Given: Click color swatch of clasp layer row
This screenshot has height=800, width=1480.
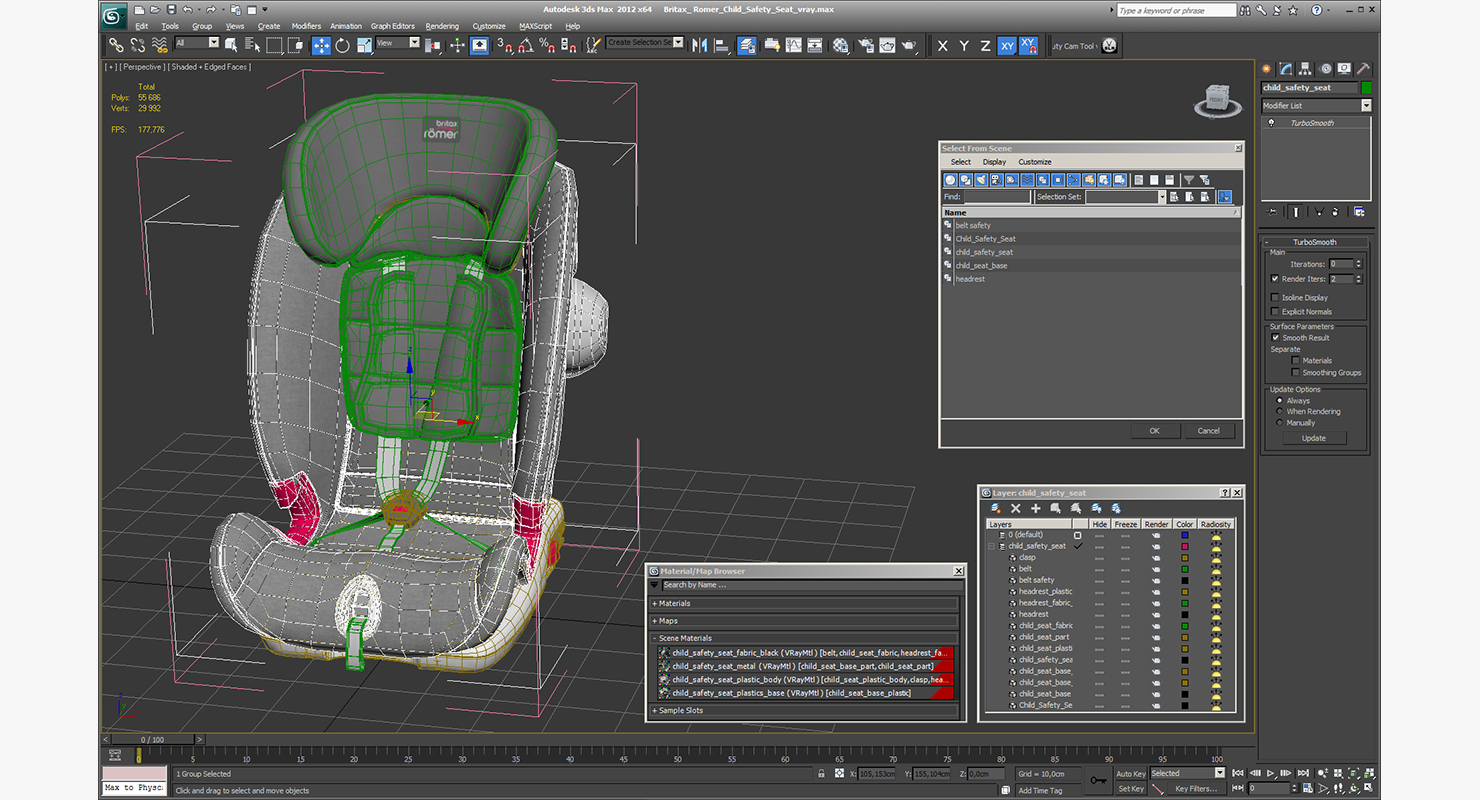Looking at the screenshot, I should pos(1184,557).
